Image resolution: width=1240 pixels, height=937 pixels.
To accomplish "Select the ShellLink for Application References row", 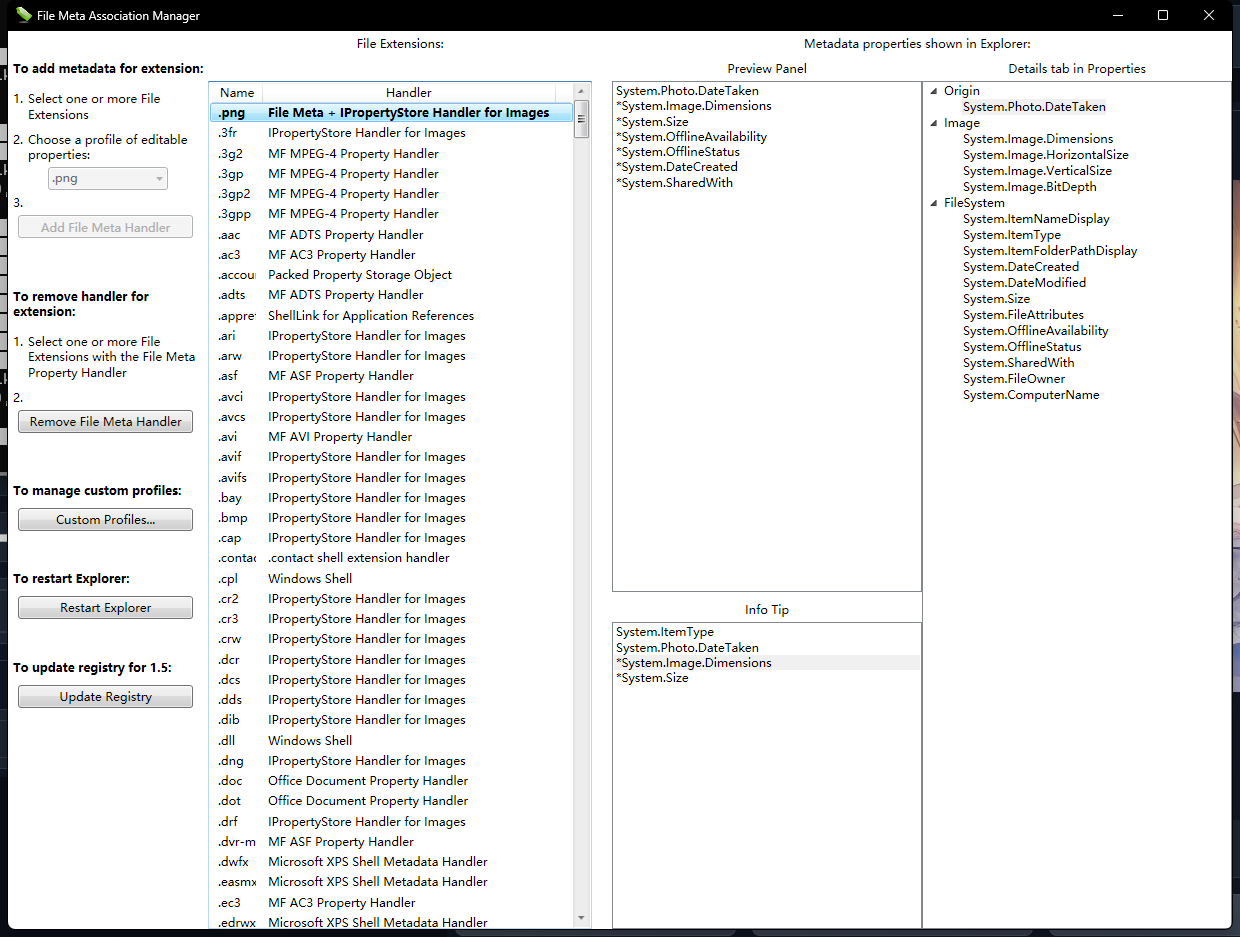I will tap(393, 316).
